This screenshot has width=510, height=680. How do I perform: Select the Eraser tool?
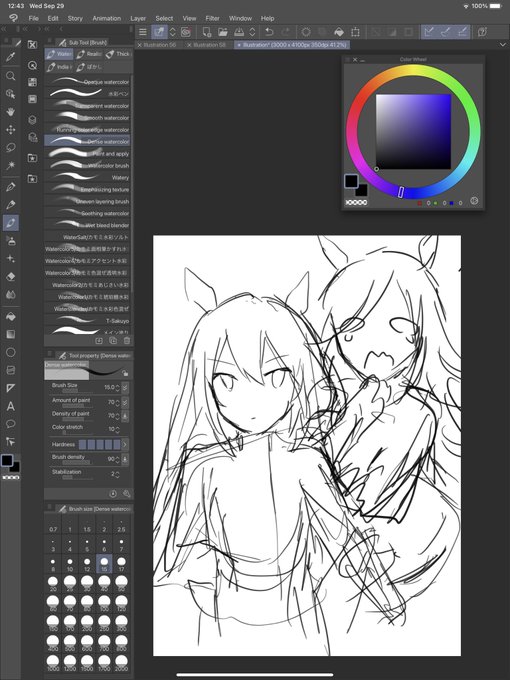tap(10, 276)
